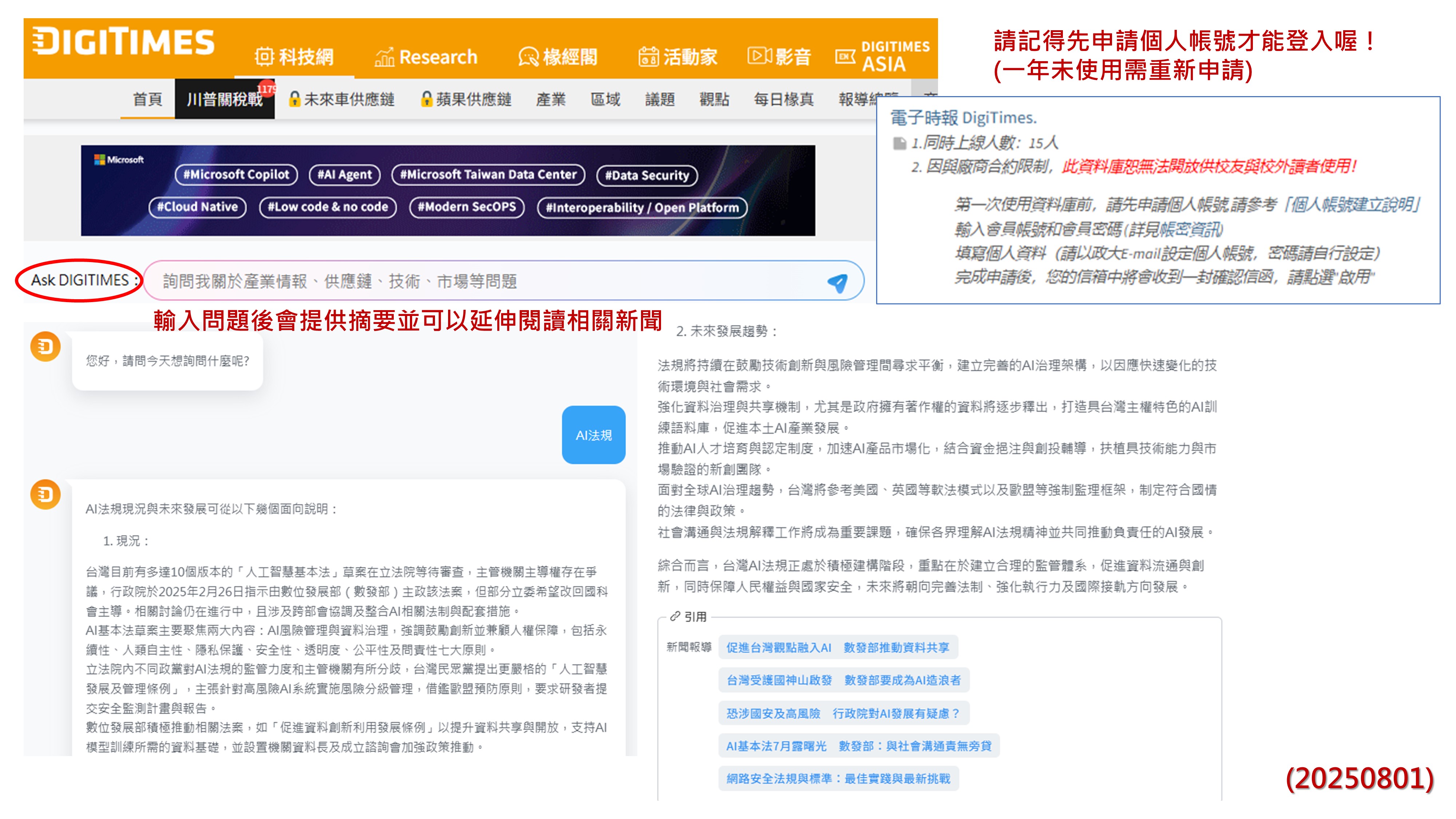The height and width of the screenshot is (819, 1456).
Task: Open the 觀點 menu item
Action: [x=715, y=100]
